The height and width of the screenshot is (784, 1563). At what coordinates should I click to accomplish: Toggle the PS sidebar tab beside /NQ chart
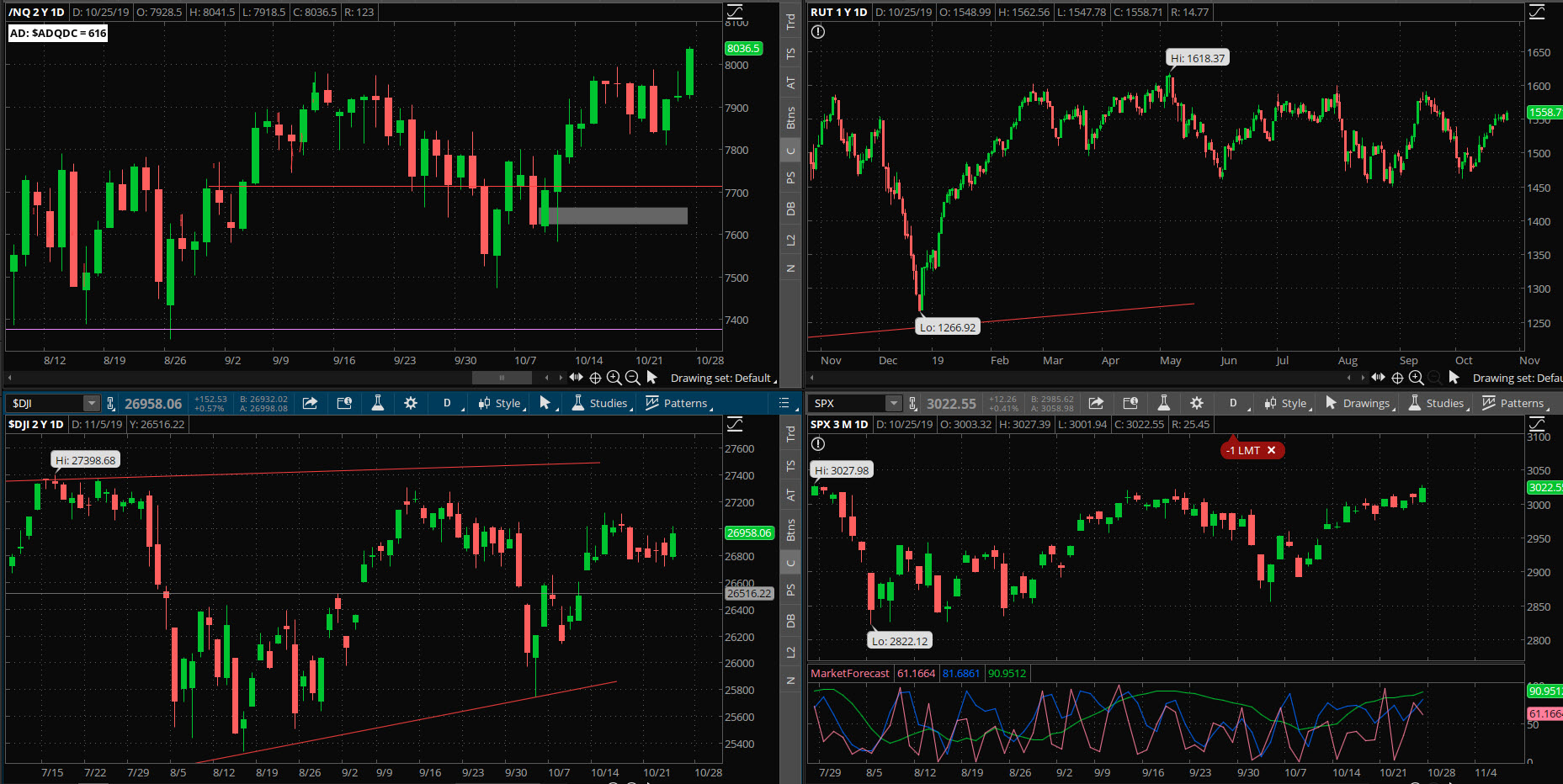point(790,177)
